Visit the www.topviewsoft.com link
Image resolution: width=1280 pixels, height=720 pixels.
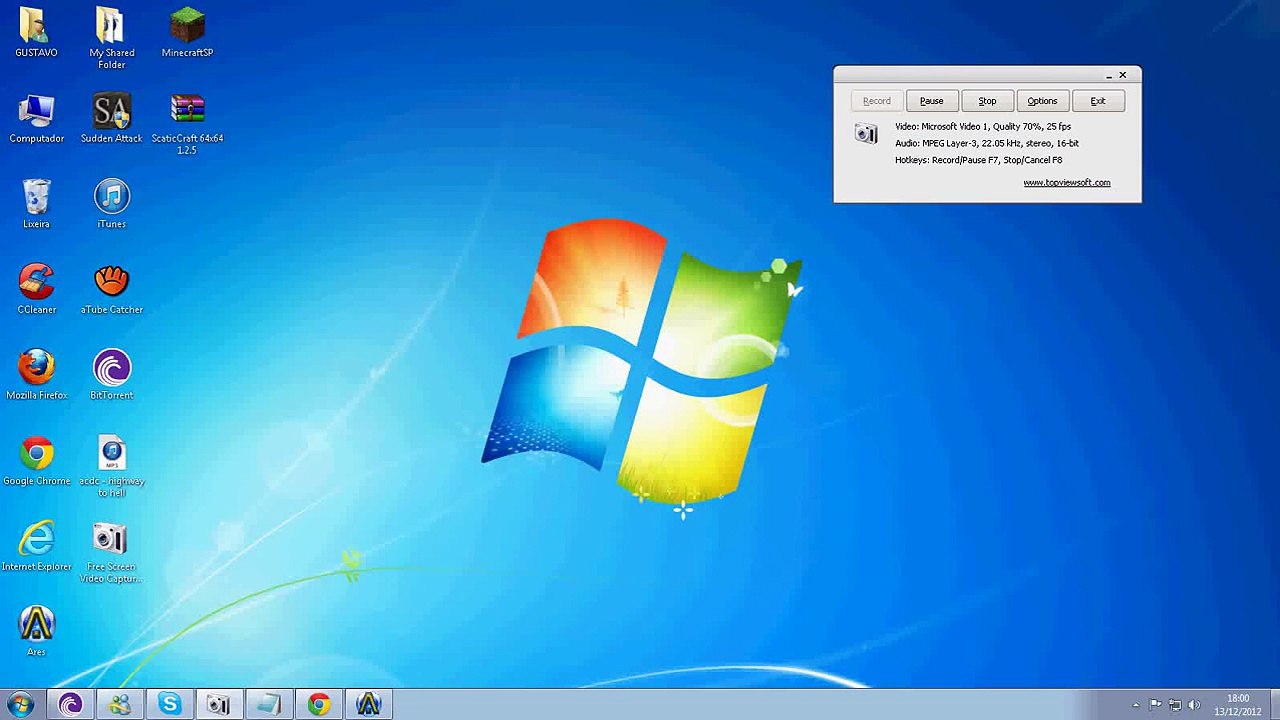[x=1066, y=183]
